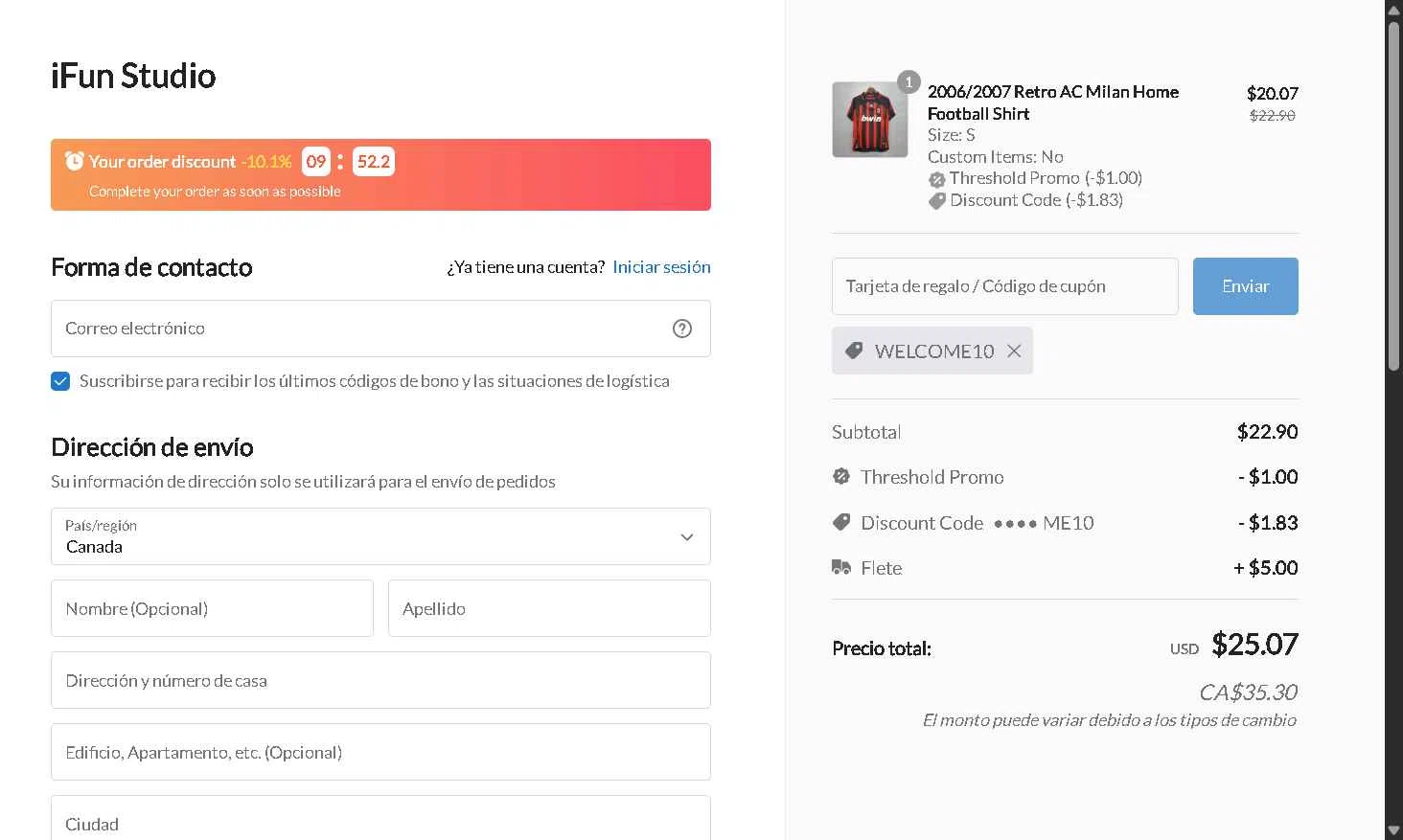Click the strikethrough price $22.90
The height and width of the screenshot is (840, 1403).
1273,115
